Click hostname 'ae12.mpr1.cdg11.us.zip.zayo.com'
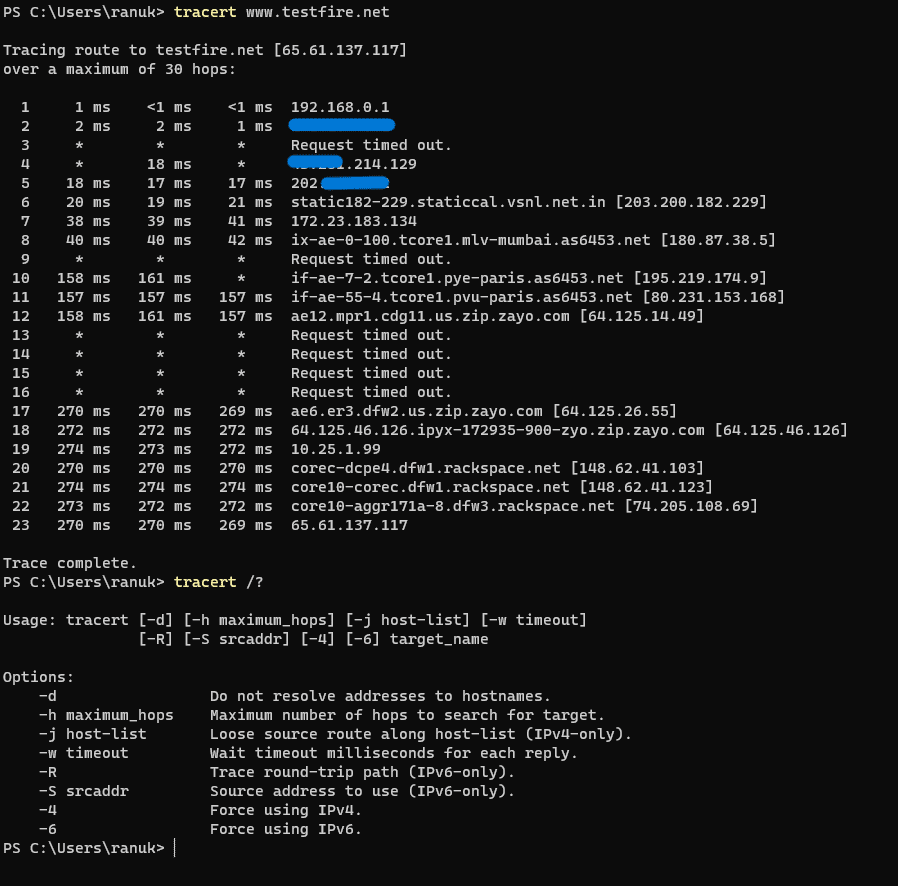898x886 pixels. pyautogui.click(x=430, y=316)
